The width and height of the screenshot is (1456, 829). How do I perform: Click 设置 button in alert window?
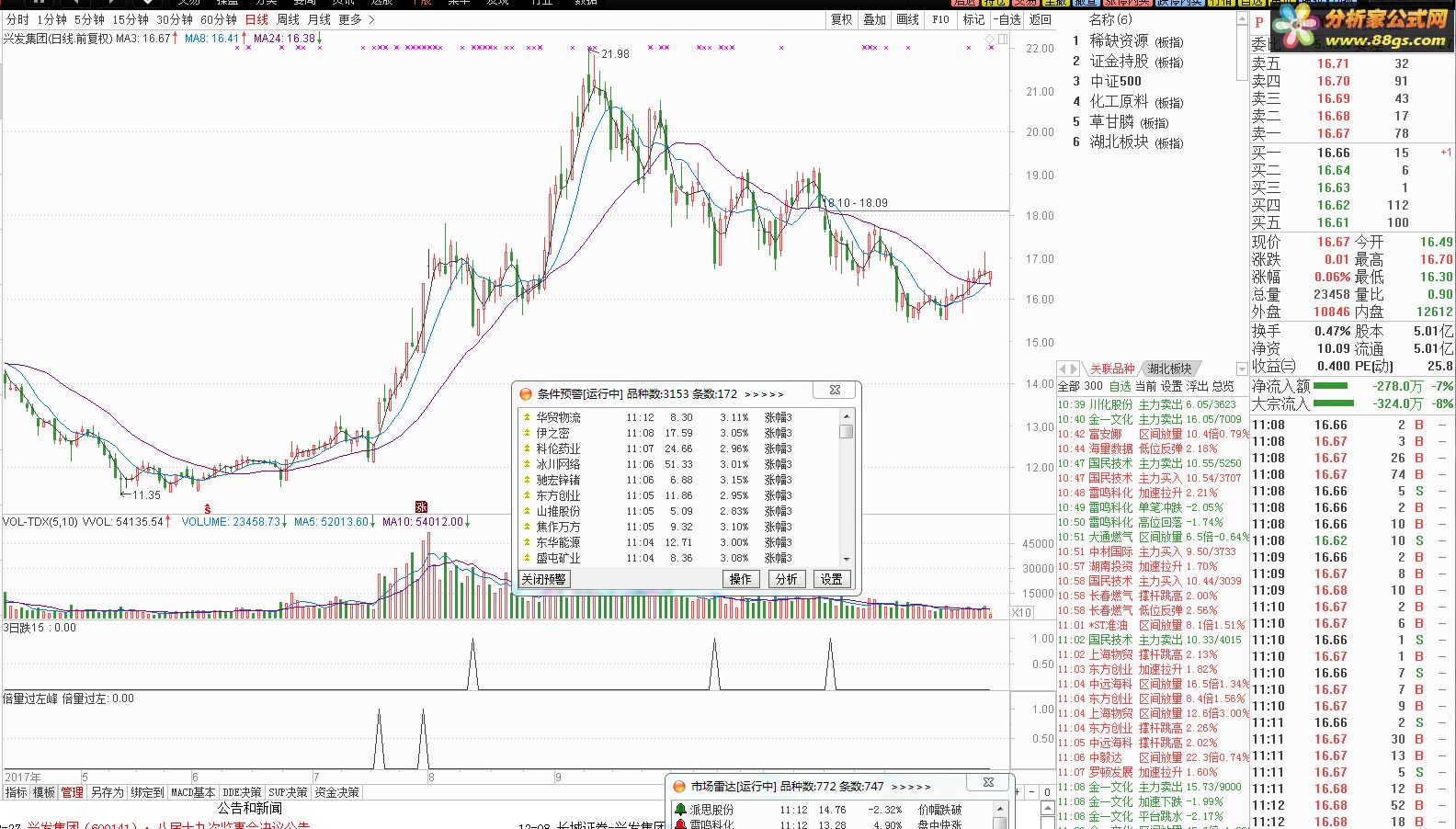[x=832, y=579]
